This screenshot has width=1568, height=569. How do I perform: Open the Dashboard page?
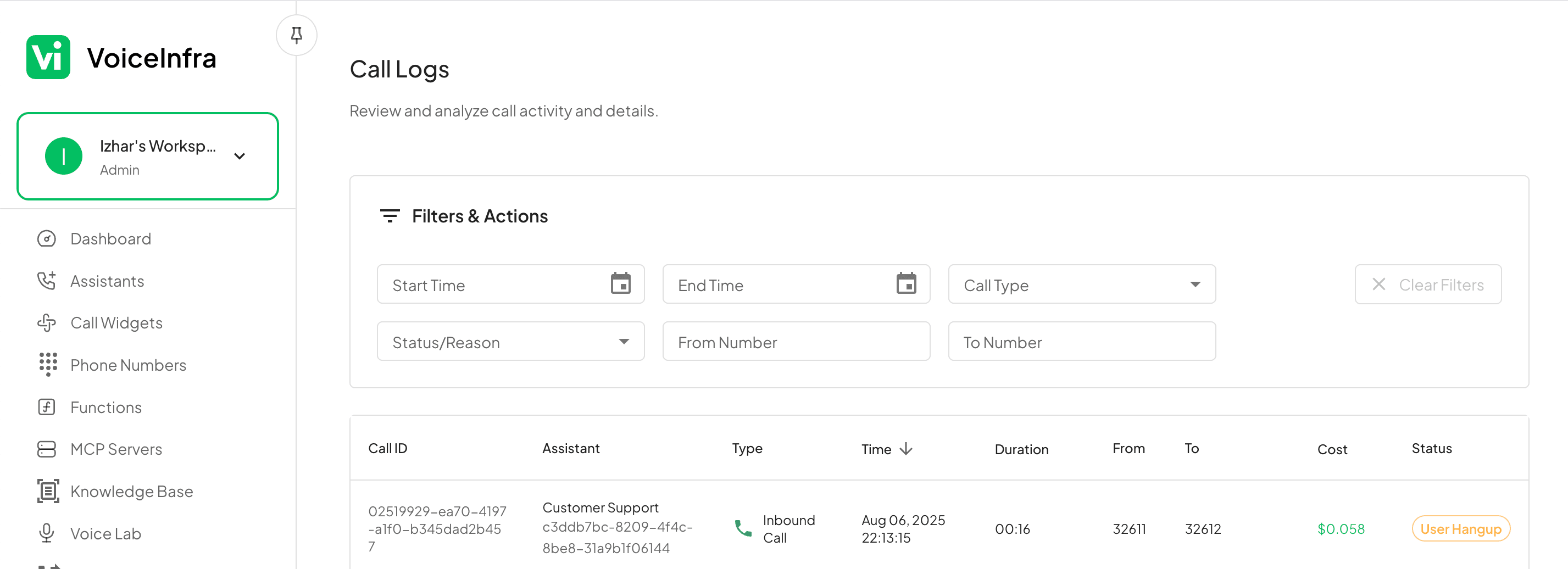[110, 238]
